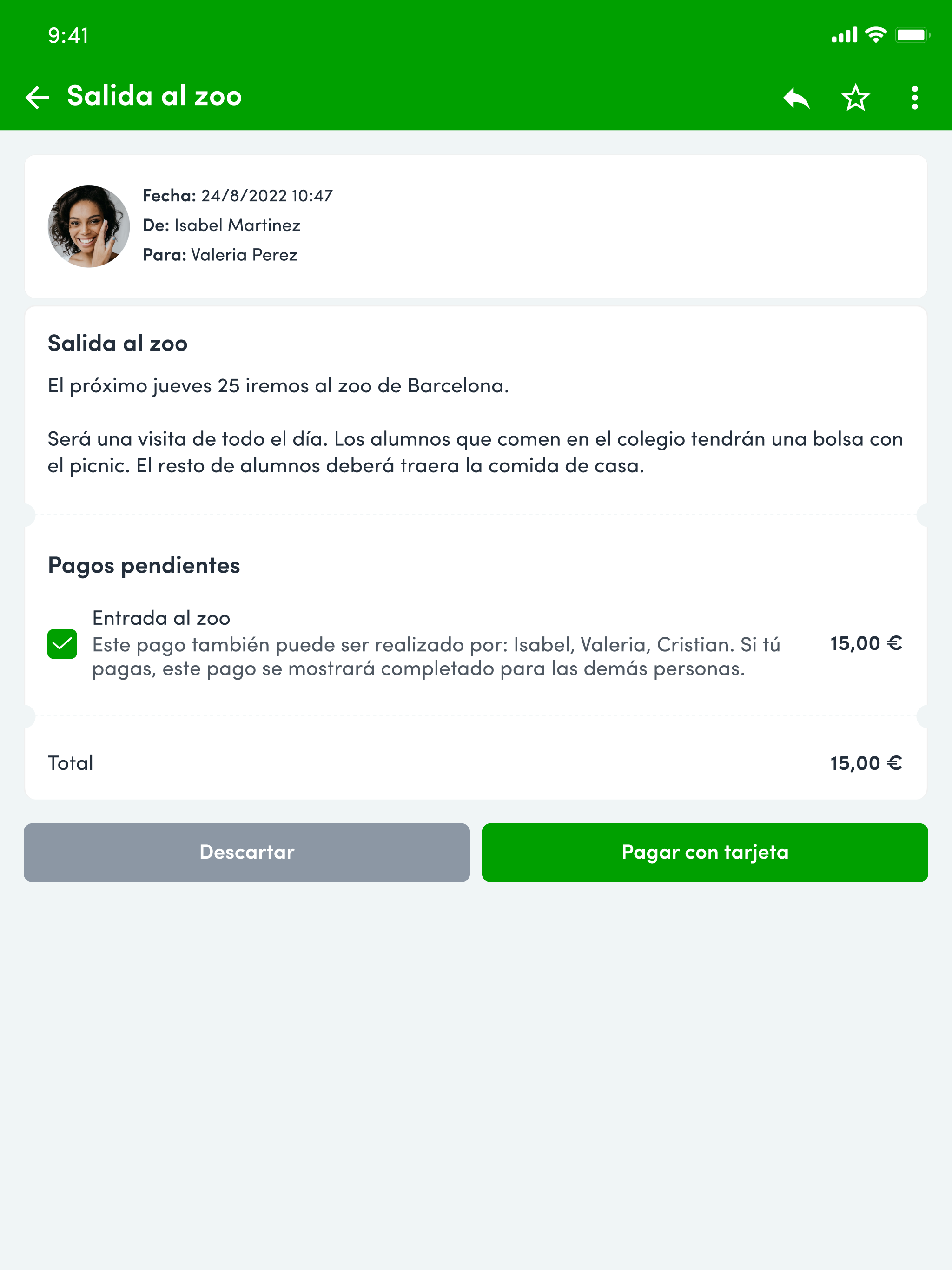Tap the battery status icon
This screenshot has height=1270, width=952.
coord(912,35)
